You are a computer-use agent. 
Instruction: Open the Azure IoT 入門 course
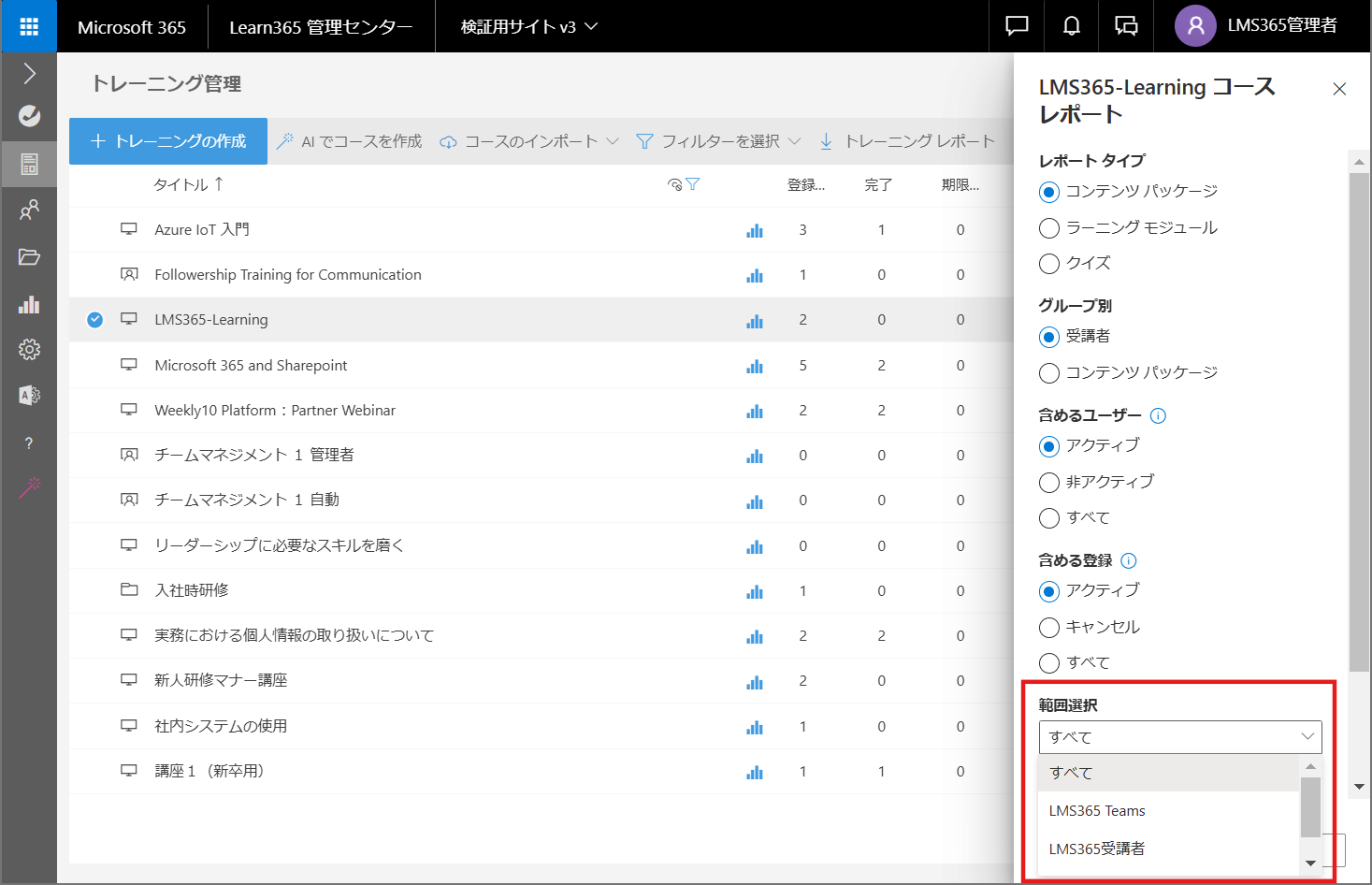(202, 230)
